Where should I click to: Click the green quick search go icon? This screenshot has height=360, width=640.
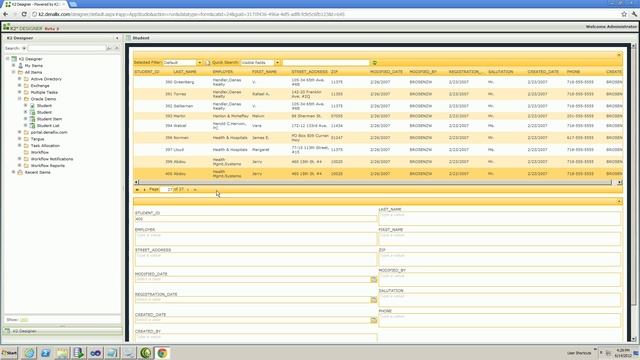click(x=375, y=62)
